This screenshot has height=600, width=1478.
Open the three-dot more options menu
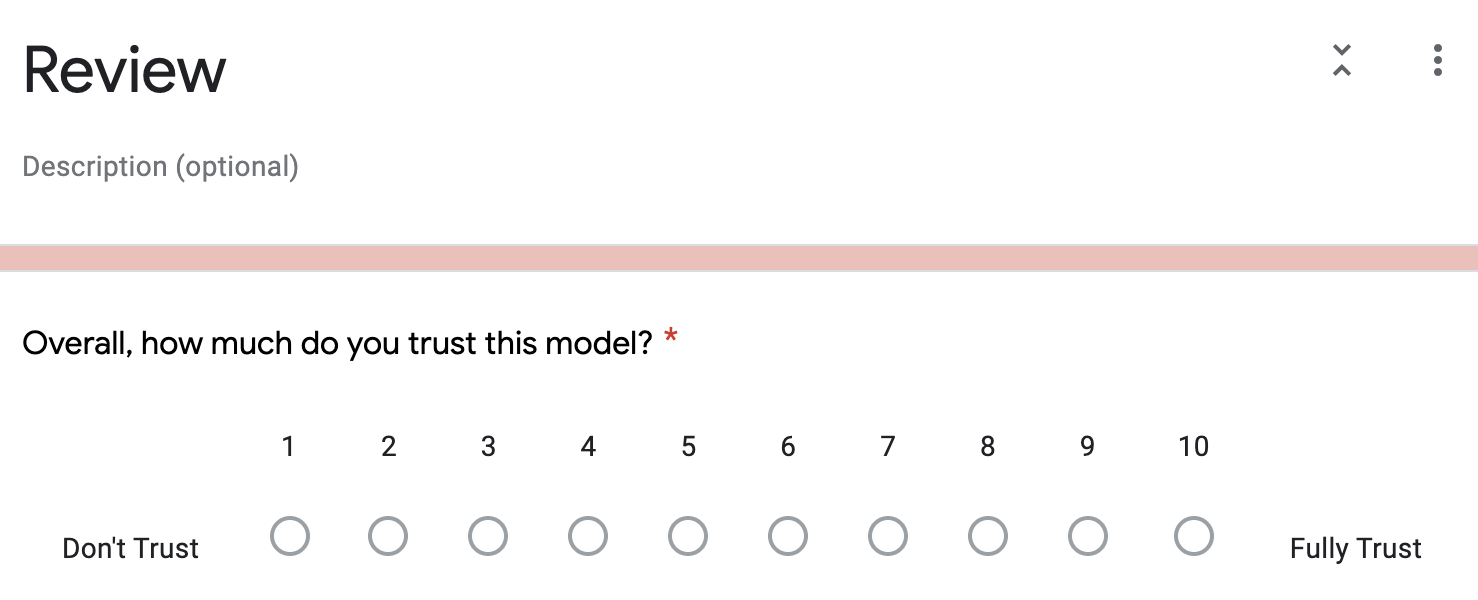(1437, 61)
